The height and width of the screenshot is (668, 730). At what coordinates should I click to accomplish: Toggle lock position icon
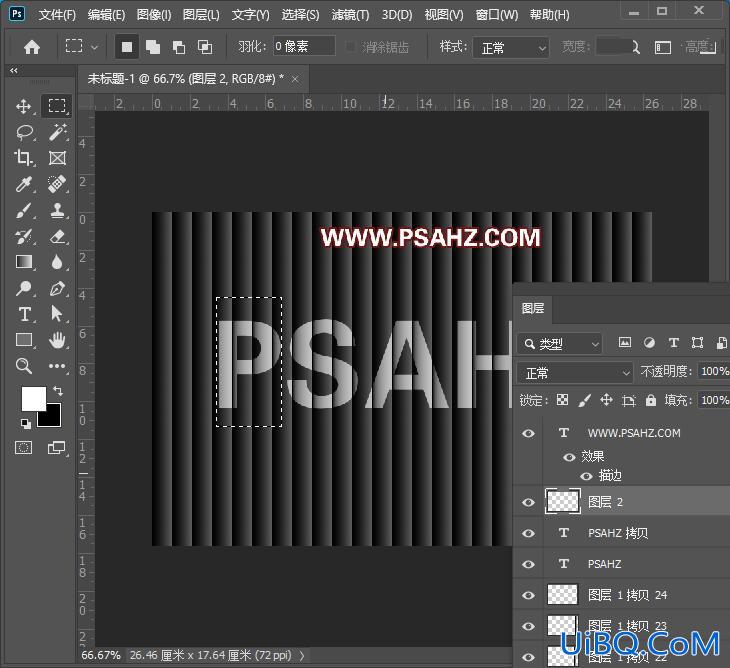pyautogui.click(x=606, y=400)
